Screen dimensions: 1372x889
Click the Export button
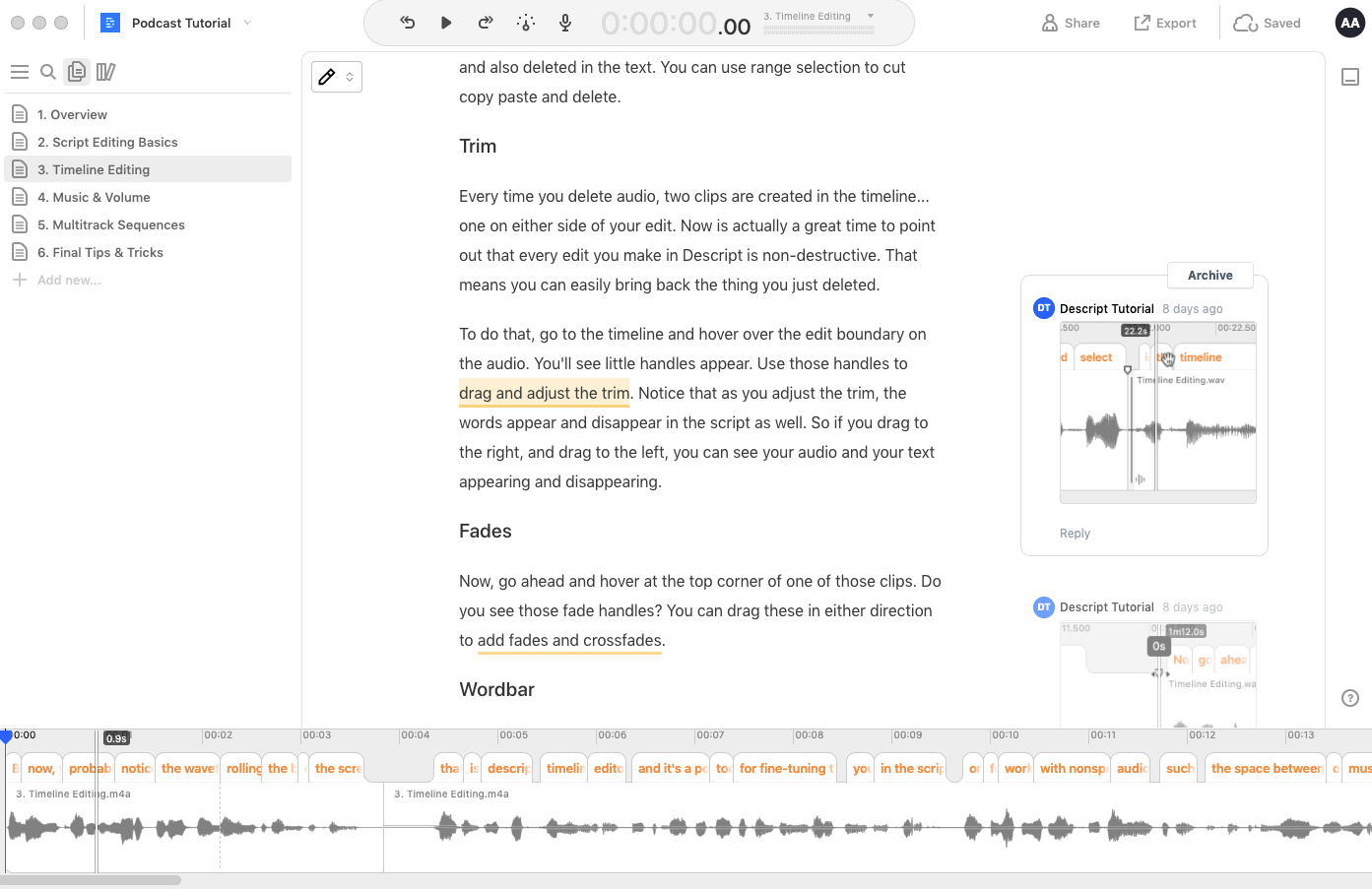1165,23
